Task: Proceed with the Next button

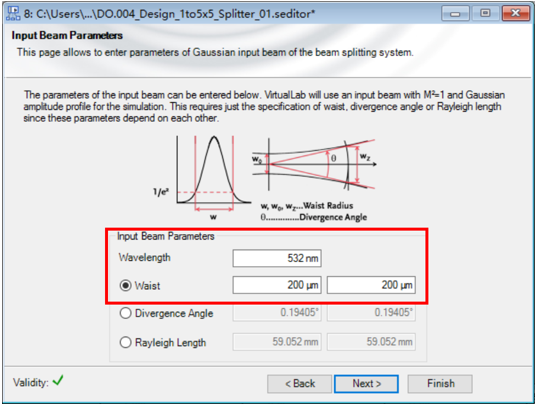Action: [x=366, y=384]
